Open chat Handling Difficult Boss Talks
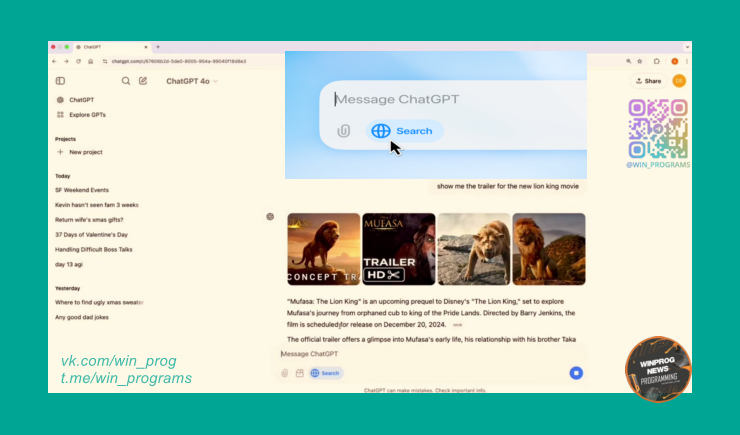The width and height of the screenshot is (740, 435). (93, 250)
